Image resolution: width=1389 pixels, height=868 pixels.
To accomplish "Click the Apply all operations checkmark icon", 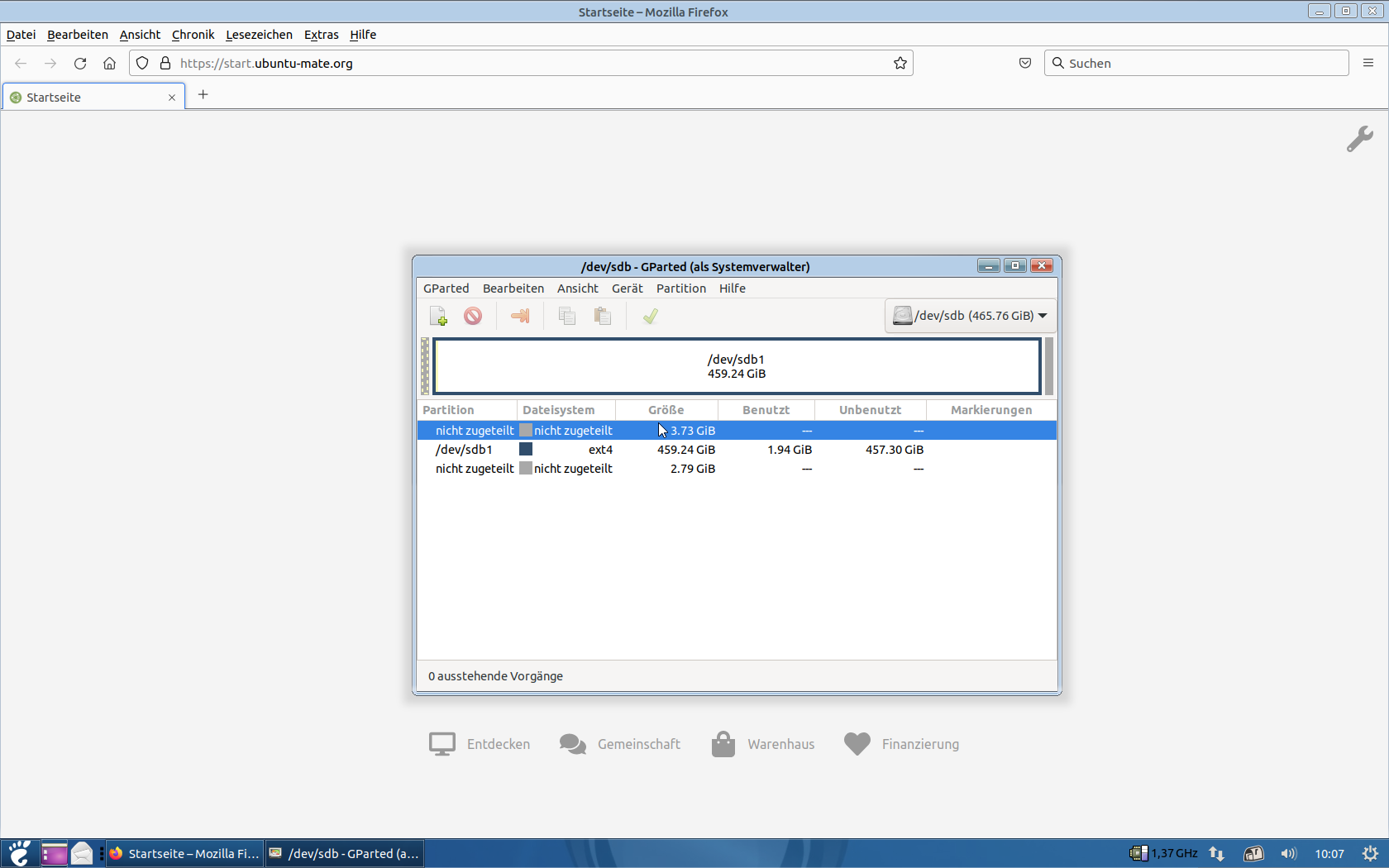I will click(650, 316).
